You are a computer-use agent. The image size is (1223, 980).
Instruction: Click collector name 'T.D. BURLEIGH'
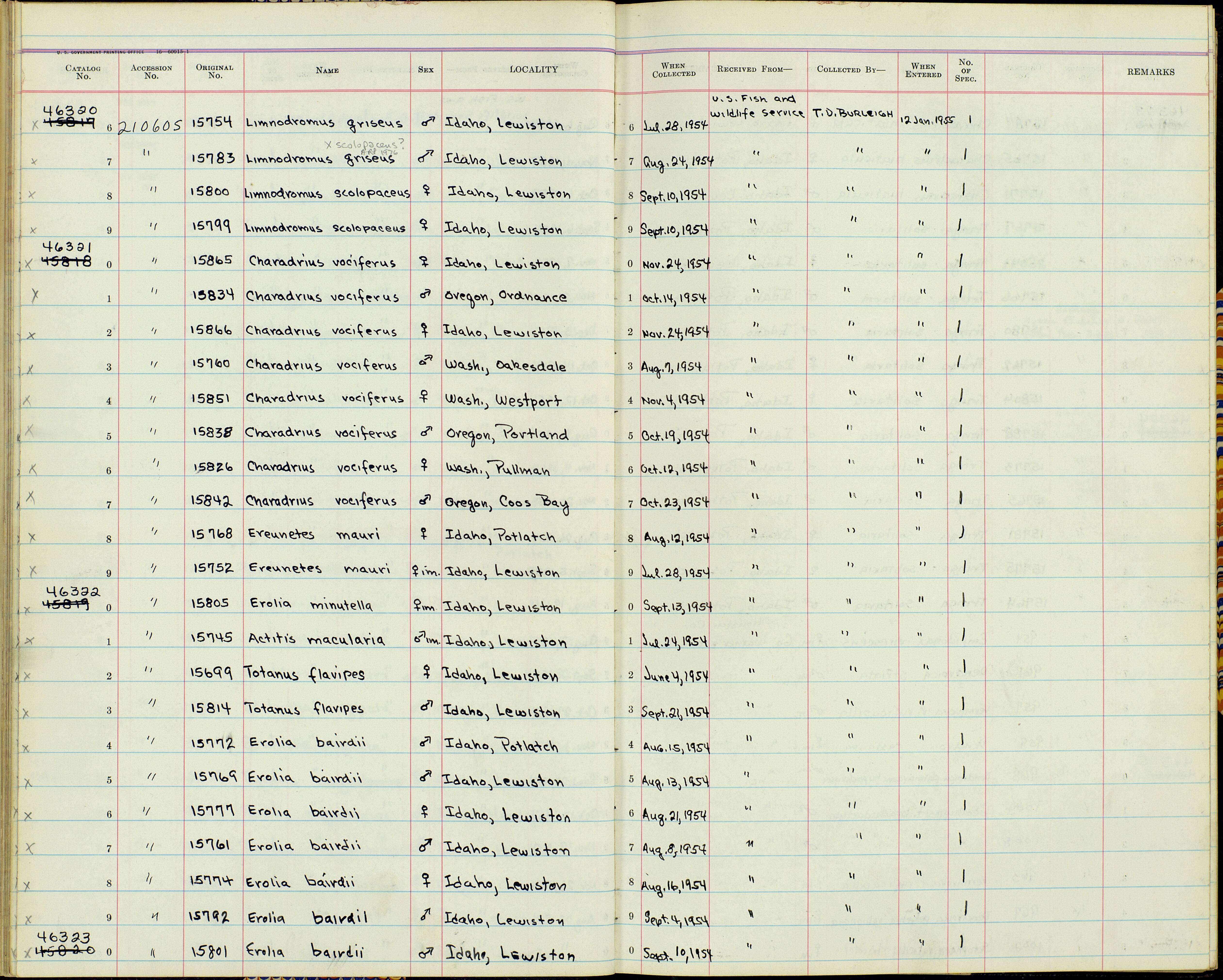click(853, 113)
